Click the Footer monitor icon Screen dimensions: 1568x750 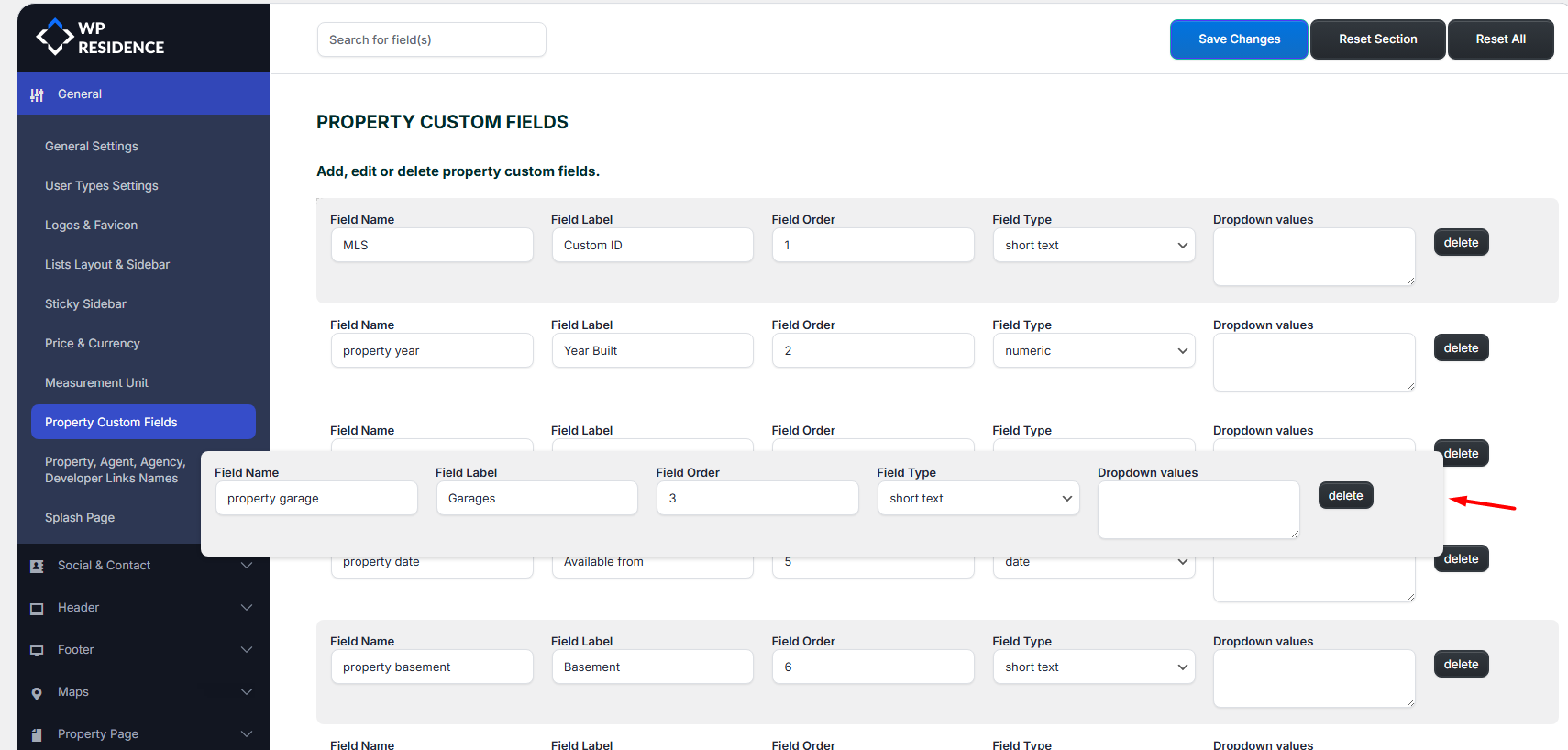point(37,650)
